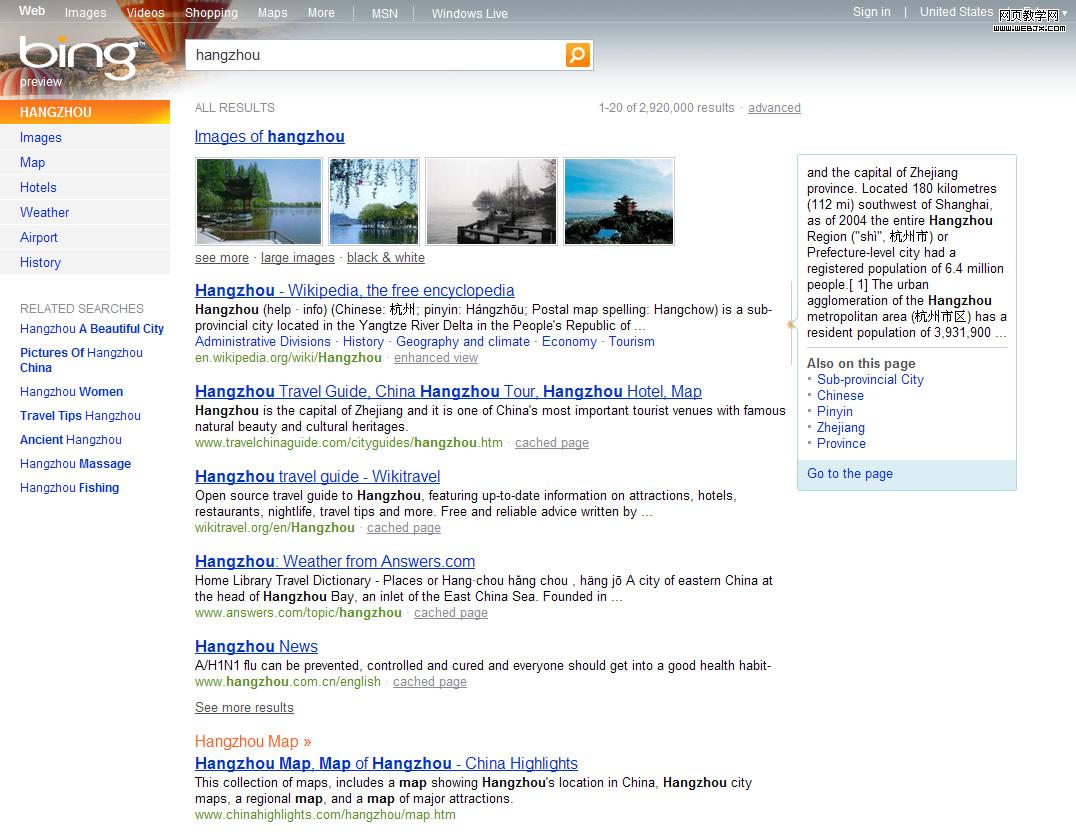Open the second willow tree image thumbnail
Screen dimensions: 1076x832
[374, 201]
